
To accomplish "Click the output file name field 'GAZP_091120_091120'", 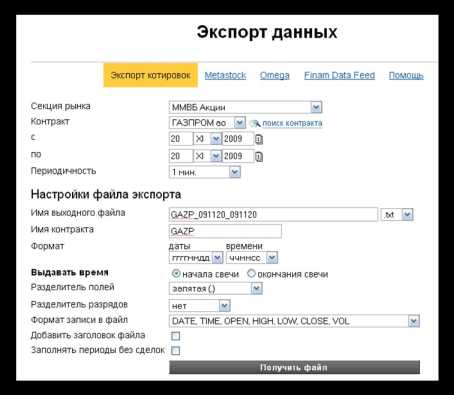I will pyautogui.click(x=273, y=215).
